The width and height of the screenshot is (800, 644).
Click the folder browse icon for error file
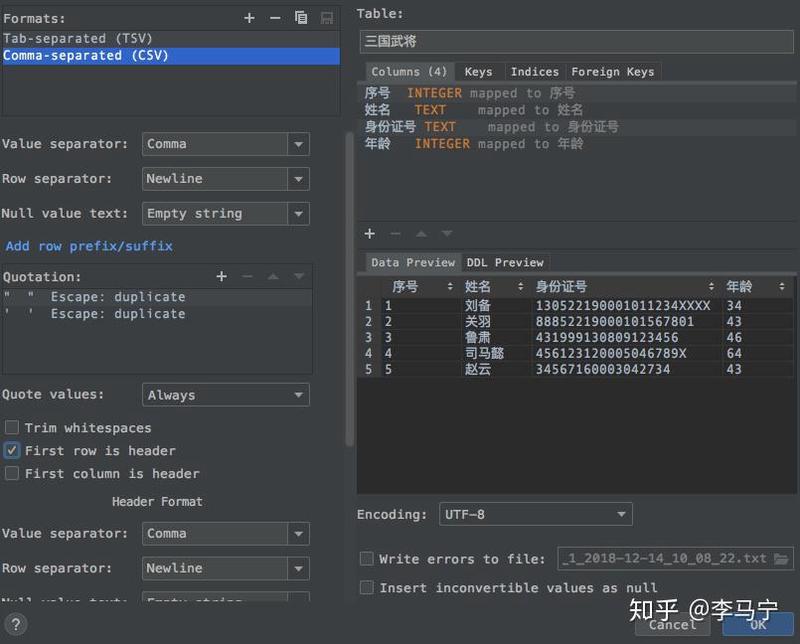(x=782, y=559)
